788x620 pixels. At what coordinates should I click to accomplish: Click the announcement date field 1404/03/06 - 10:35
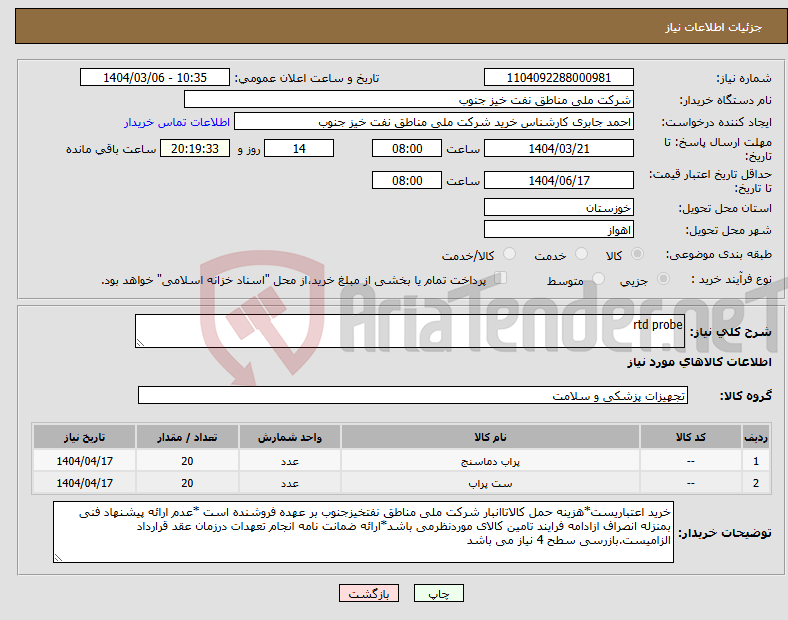pos(155,77)
